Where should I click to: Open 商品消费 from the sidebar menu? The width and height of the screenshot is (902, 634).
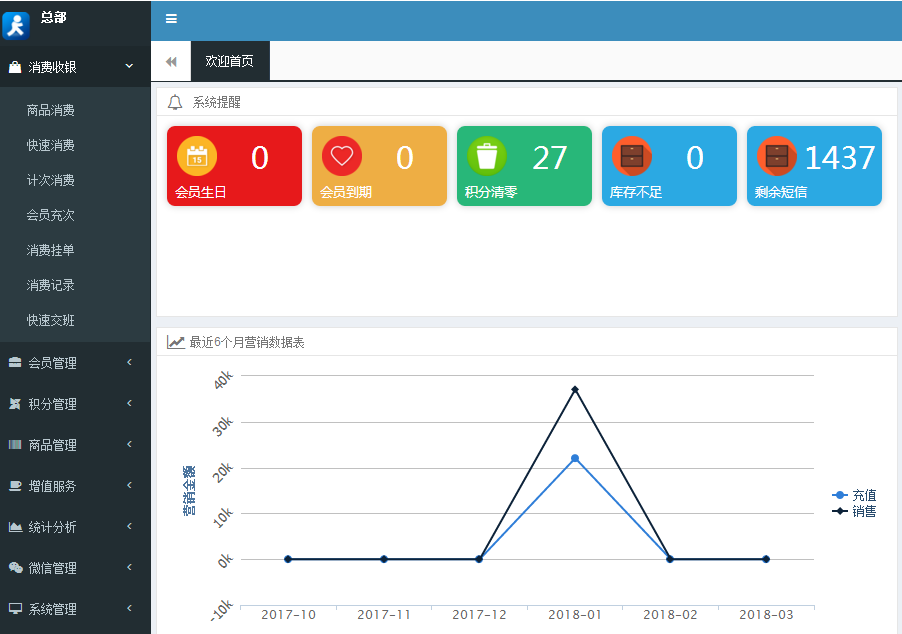click(51, 111)
